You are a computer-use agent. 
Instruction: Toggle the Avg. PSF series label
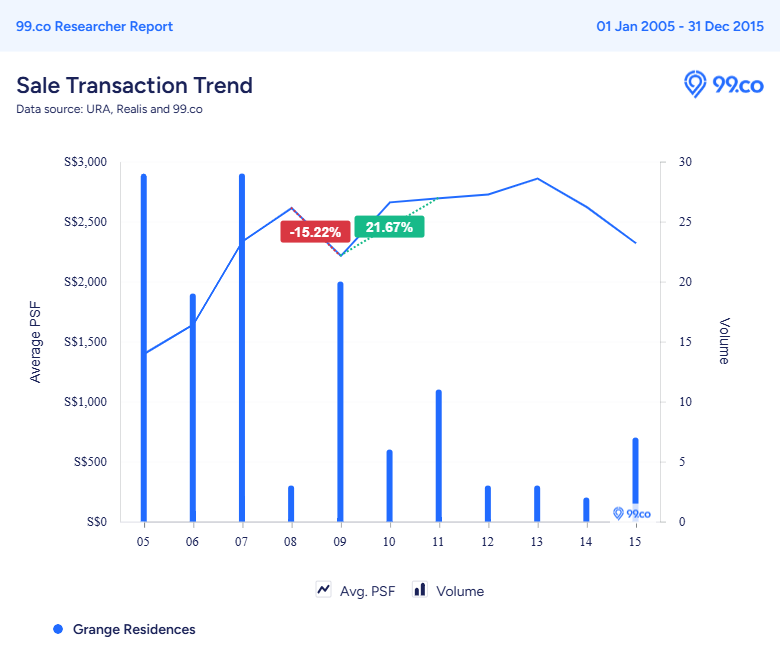(367, 591)
